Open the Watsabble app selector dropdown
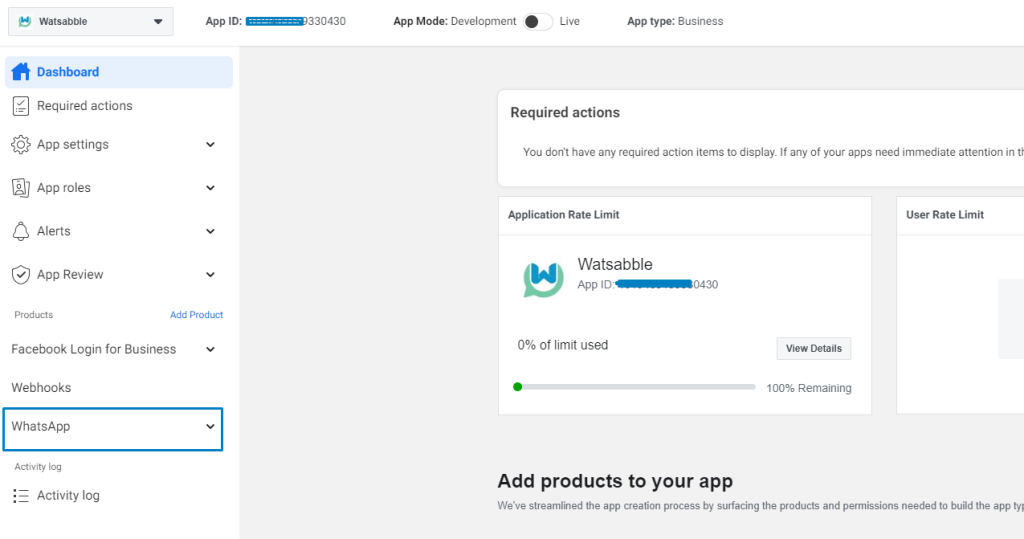1024x539 pixels. pos(91,22)
